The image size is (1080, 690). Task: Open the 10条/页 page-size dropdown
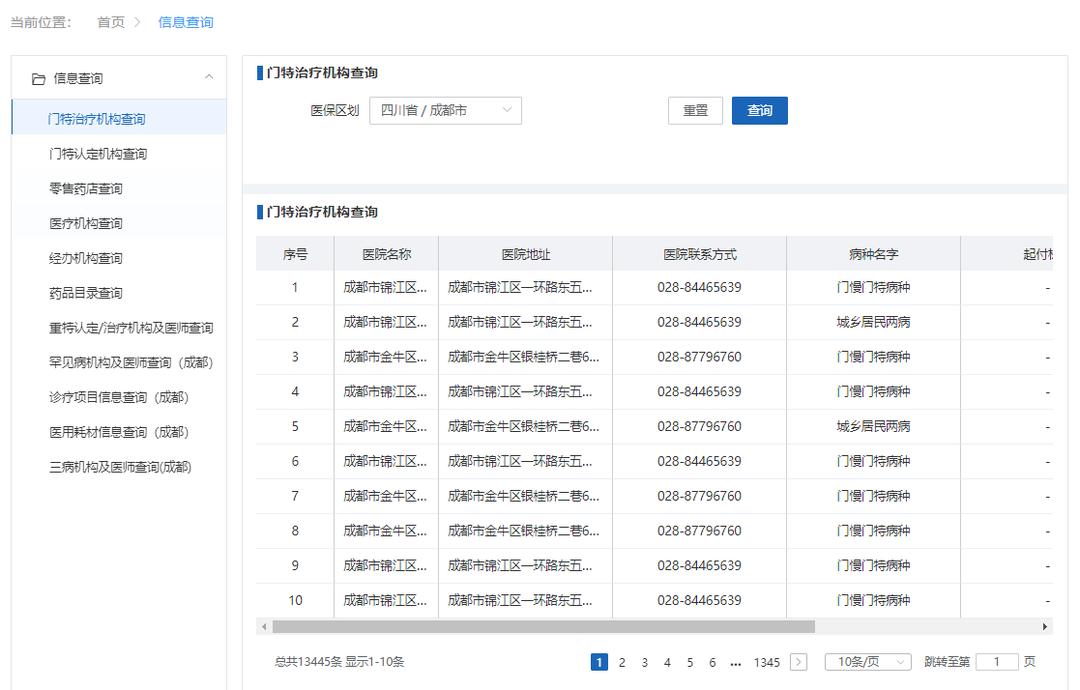click(x=866, y=661)
